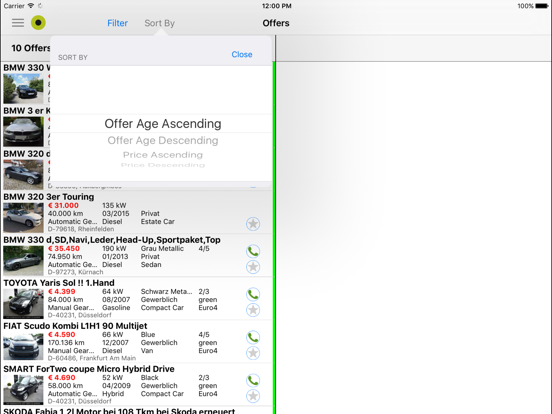Viewport: 552px width, 414px height.
Task: View TOYOTA Yaris Sol car photo
Action: (x=23, y=303)
